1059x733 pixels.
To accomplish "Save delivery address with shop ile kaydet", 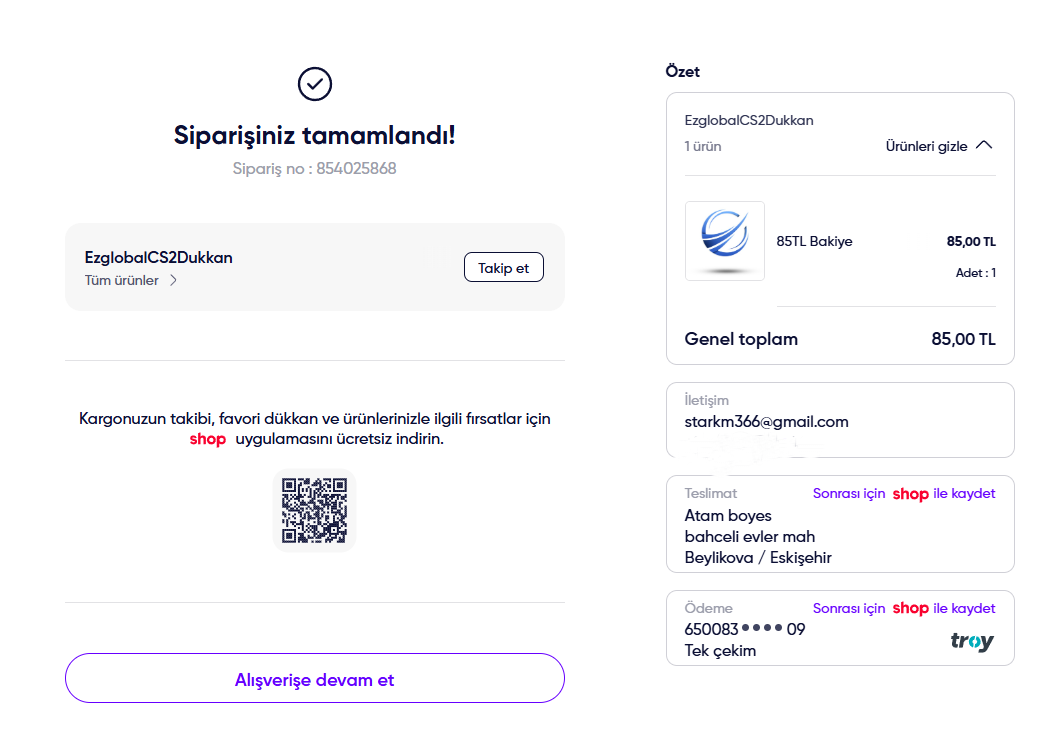I will pyautogui.click(x=904, y=494).
